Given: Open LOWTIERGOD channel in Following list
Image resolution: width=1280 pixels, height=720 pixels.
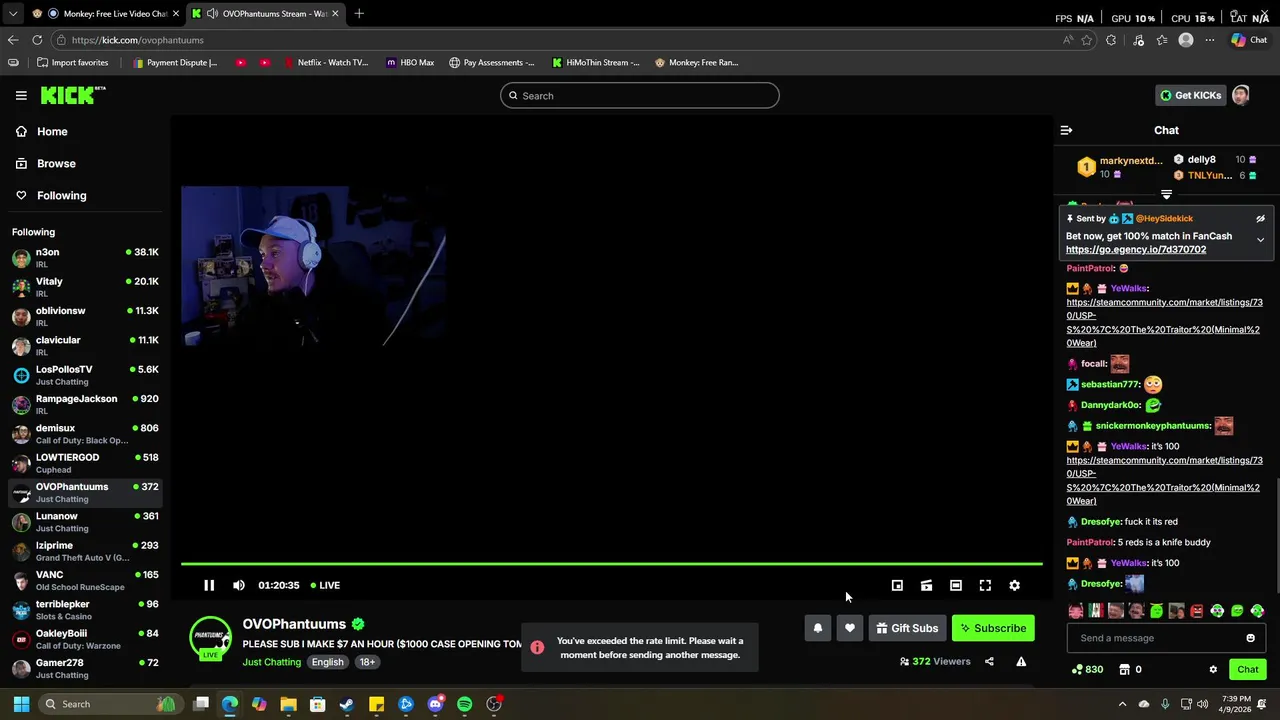Looking at the screenshot, I should click(x=85, y=463).
